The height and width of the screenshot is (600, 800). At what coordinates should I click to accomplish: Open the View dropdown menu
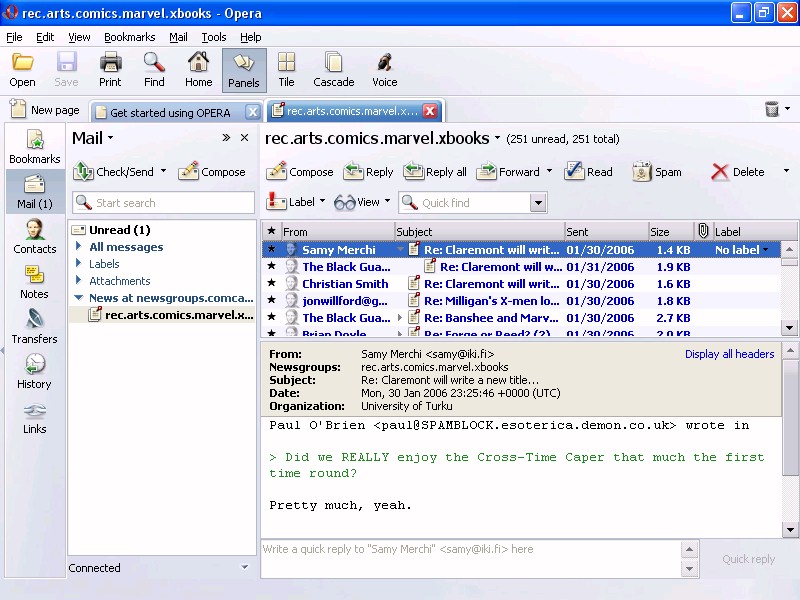362,202
